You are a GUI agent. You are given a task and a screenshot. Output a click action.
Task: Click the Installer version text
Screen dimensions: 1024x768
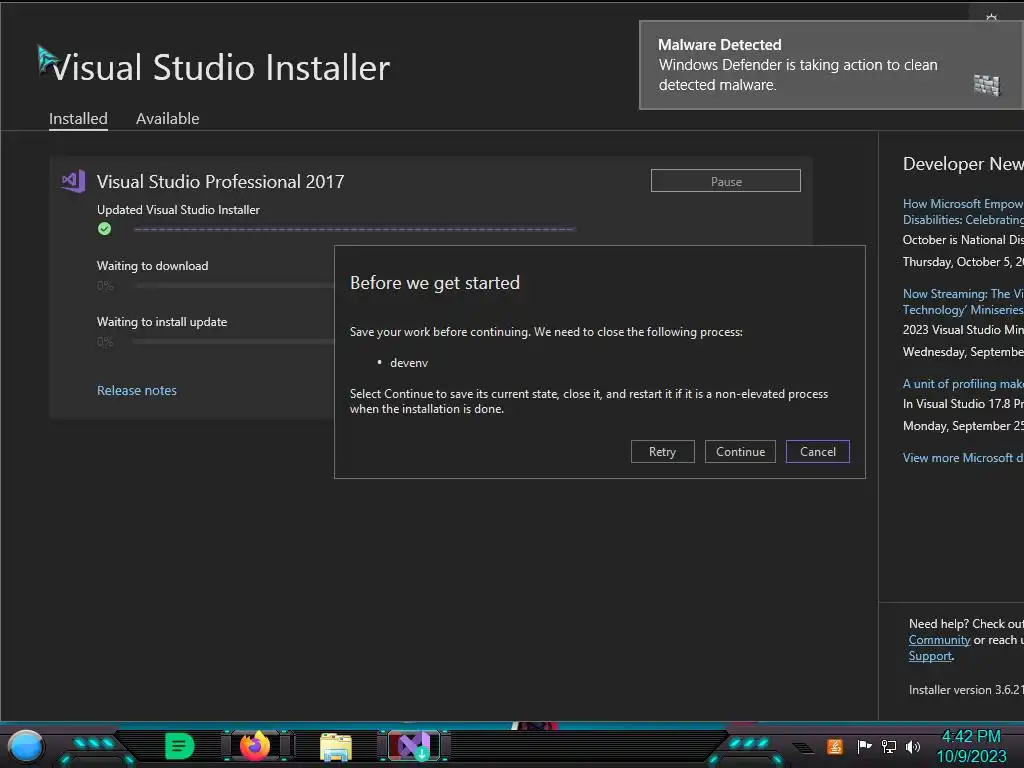pyautogui.click(x=966, y=690)
